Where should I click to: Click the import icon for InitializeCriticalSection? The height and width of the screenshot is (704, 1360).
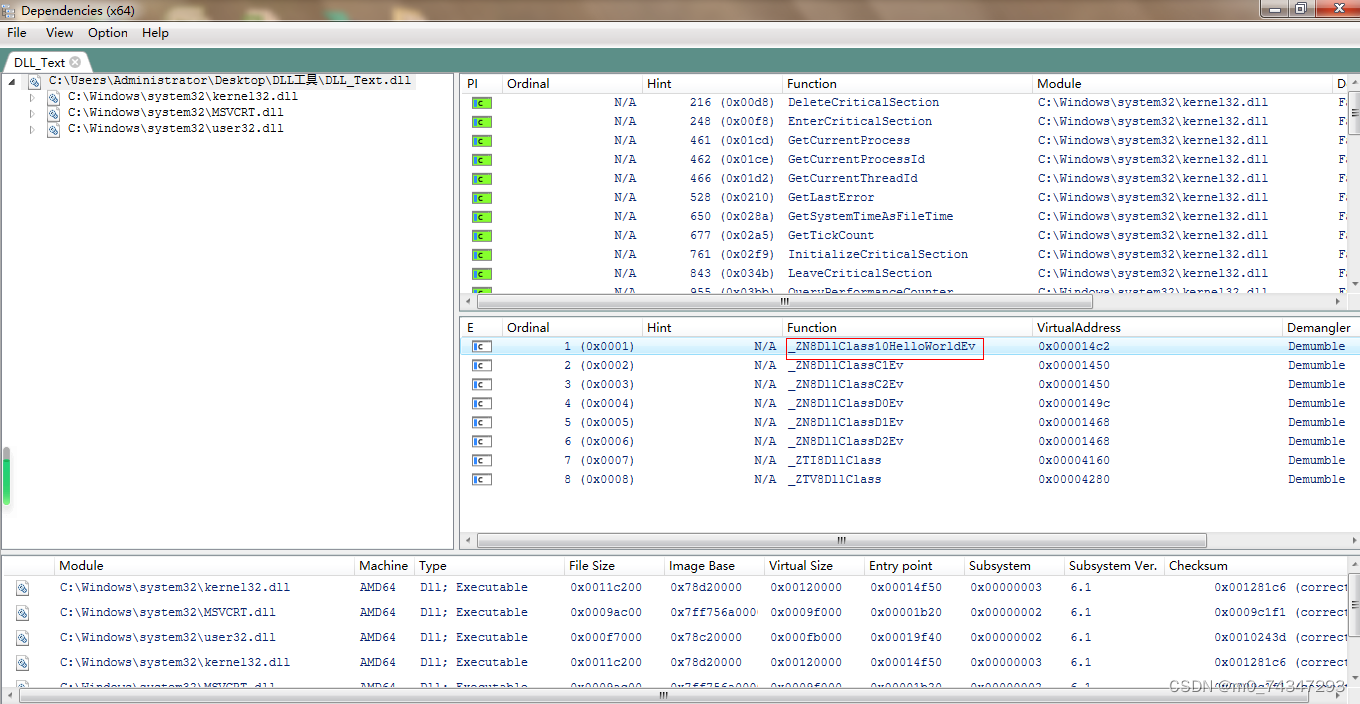click(x=482, y=255)
